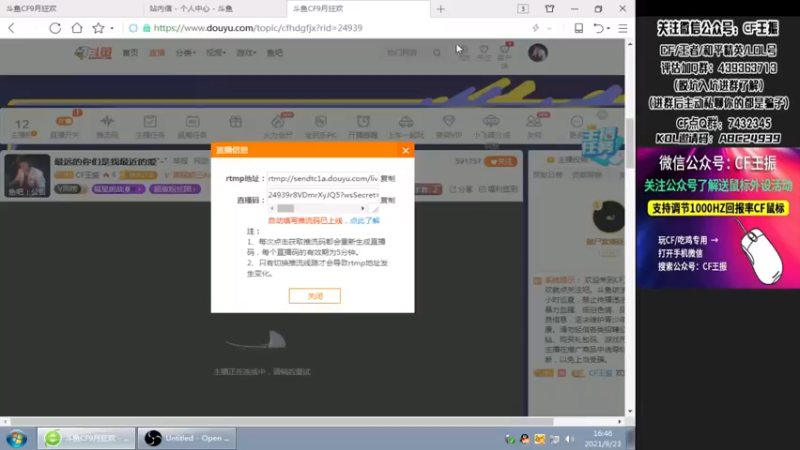
Task: Go to 首页 in the Douyu navigation
Action: (130, 53)
